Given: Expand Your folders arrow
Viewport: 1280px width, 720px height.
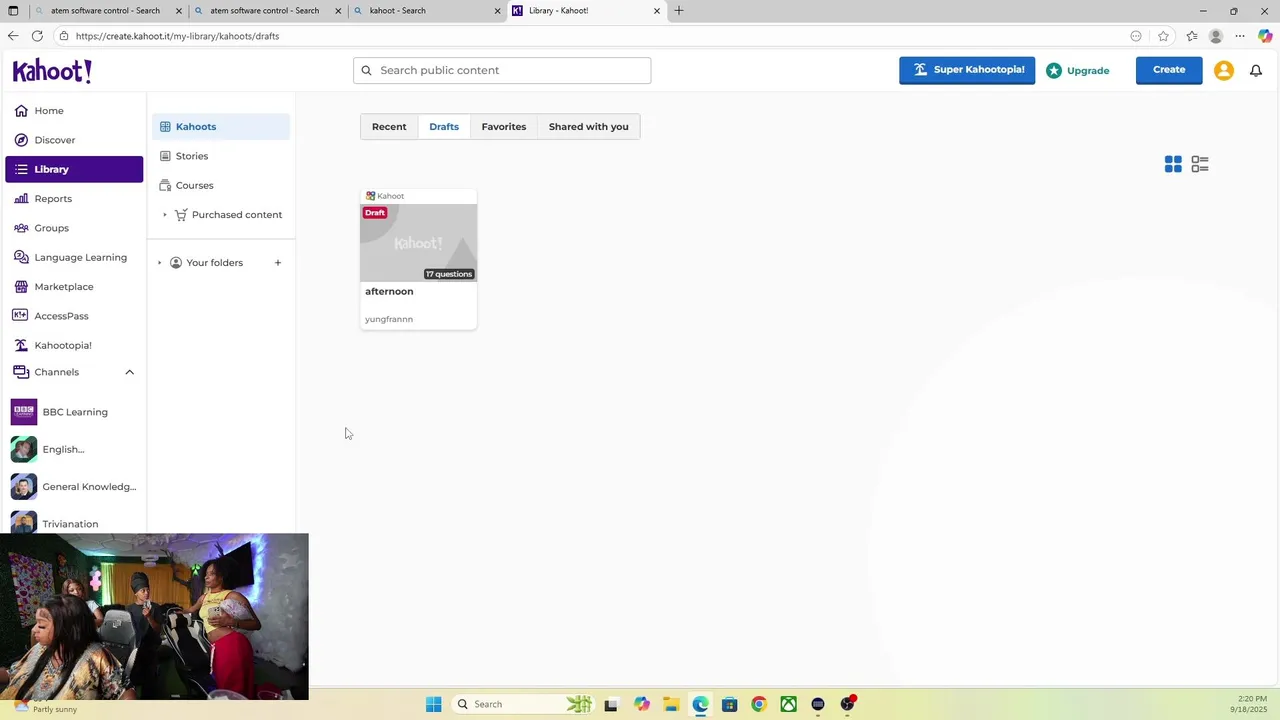Looking at the screenshot, I should coord(160,263).
